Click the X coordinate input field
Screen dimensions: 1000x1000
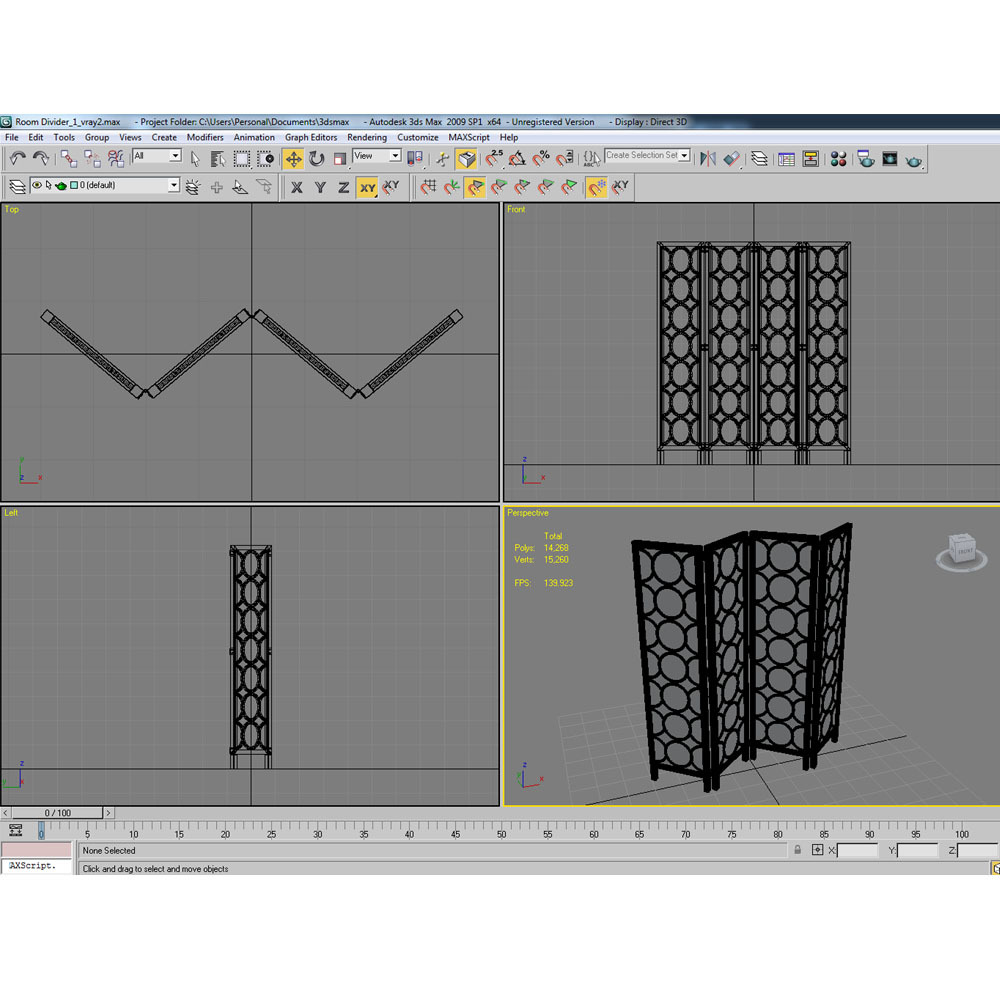click(x=857, y=850)
